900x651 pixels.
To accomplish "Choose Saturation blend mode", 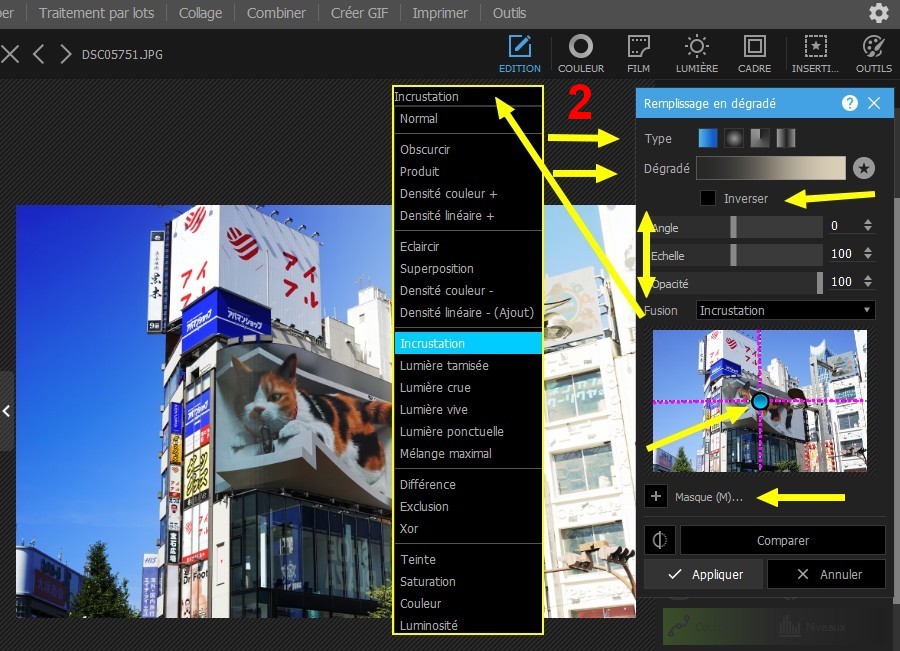I will [x=468, y=582].
